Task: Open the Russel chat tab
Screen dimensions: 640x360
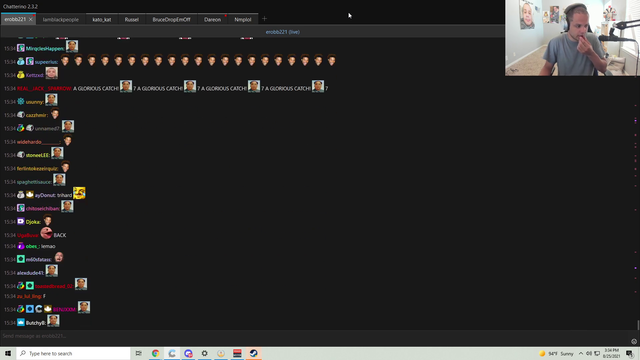Action: pyautogui.click(x=131, y=19)
